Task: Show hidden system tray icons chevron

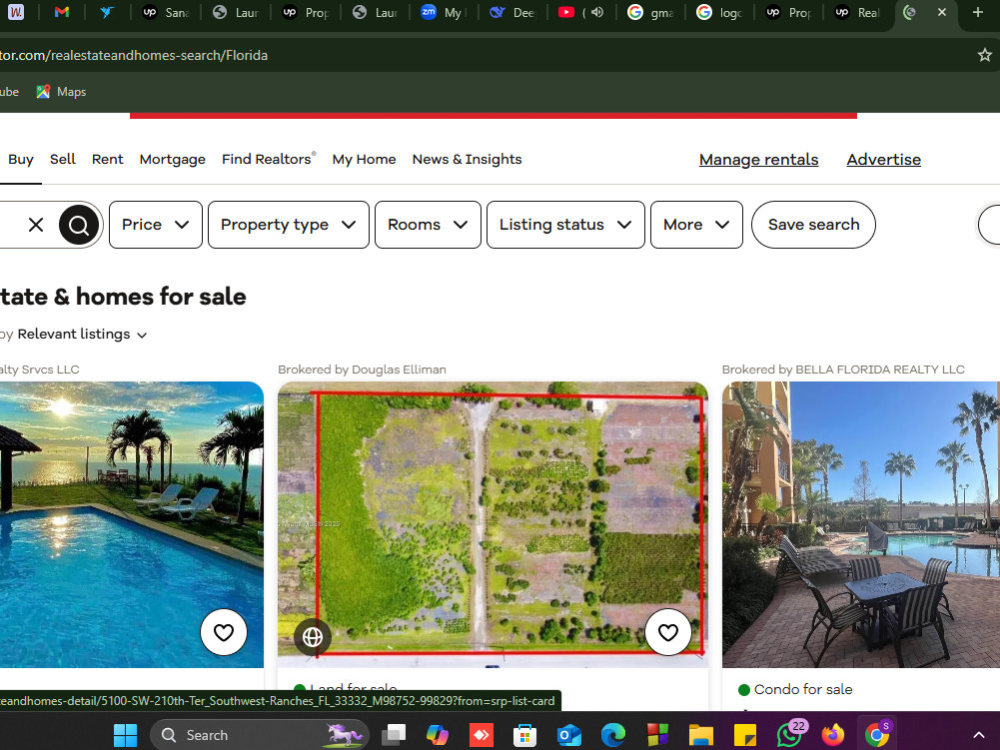Action: [978, 736]
